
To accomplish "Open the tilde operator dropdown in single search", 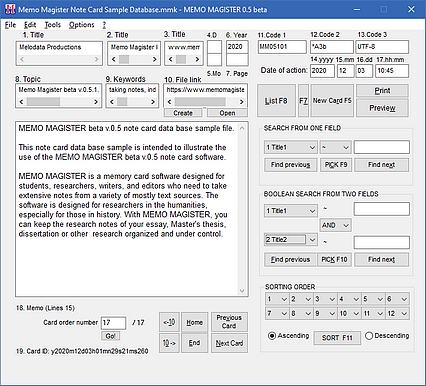I will tap(335, 147).
